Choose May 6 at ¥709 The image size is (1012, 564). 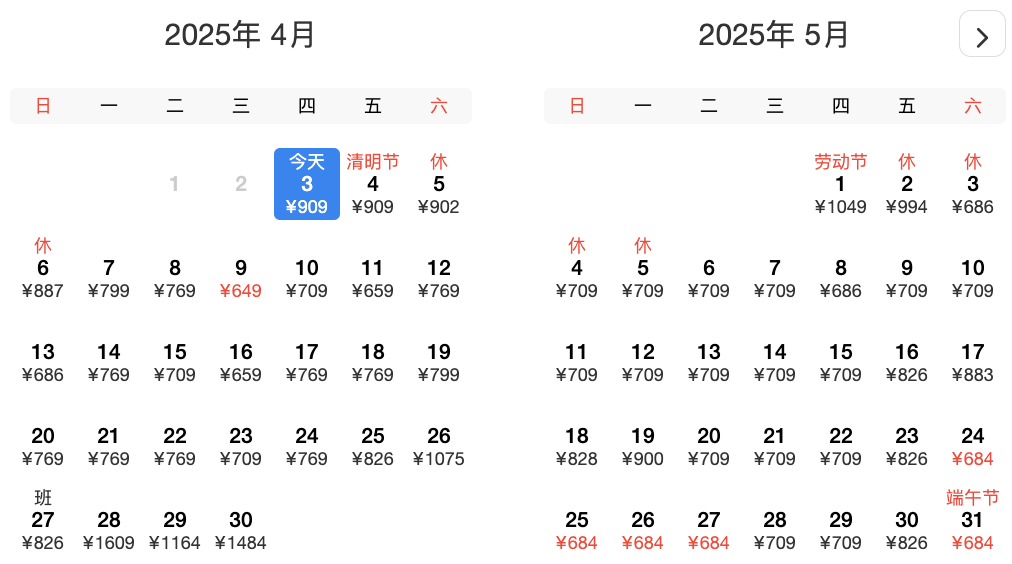[x=709, y=279]
